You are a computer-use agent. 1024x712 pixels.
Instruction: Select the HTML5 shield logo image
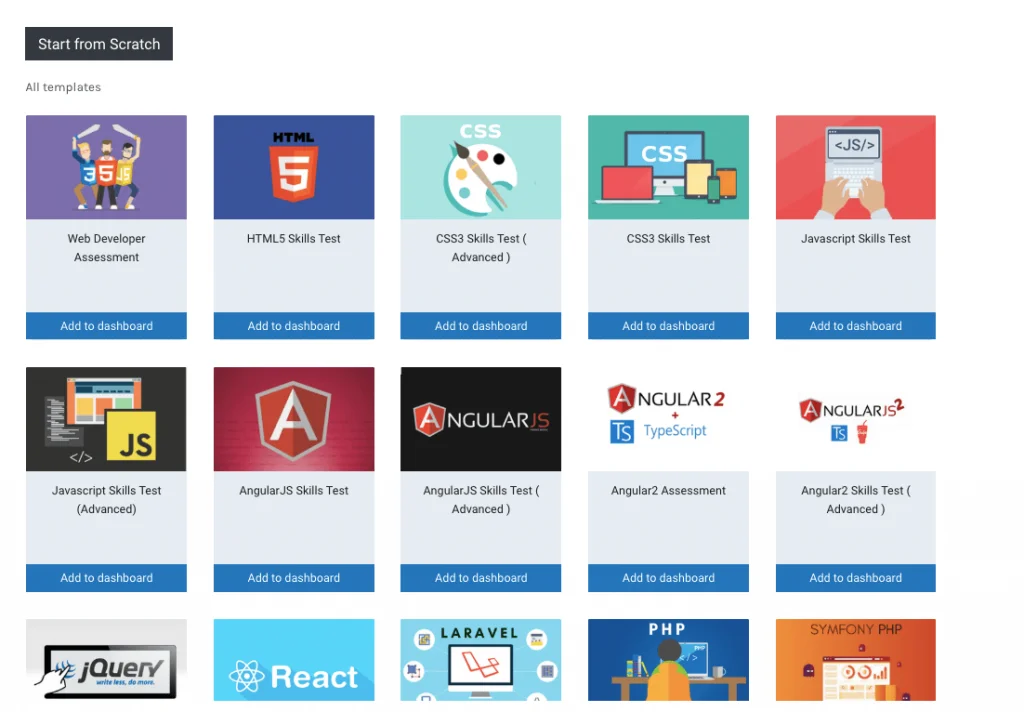click(x=294, y=167)
